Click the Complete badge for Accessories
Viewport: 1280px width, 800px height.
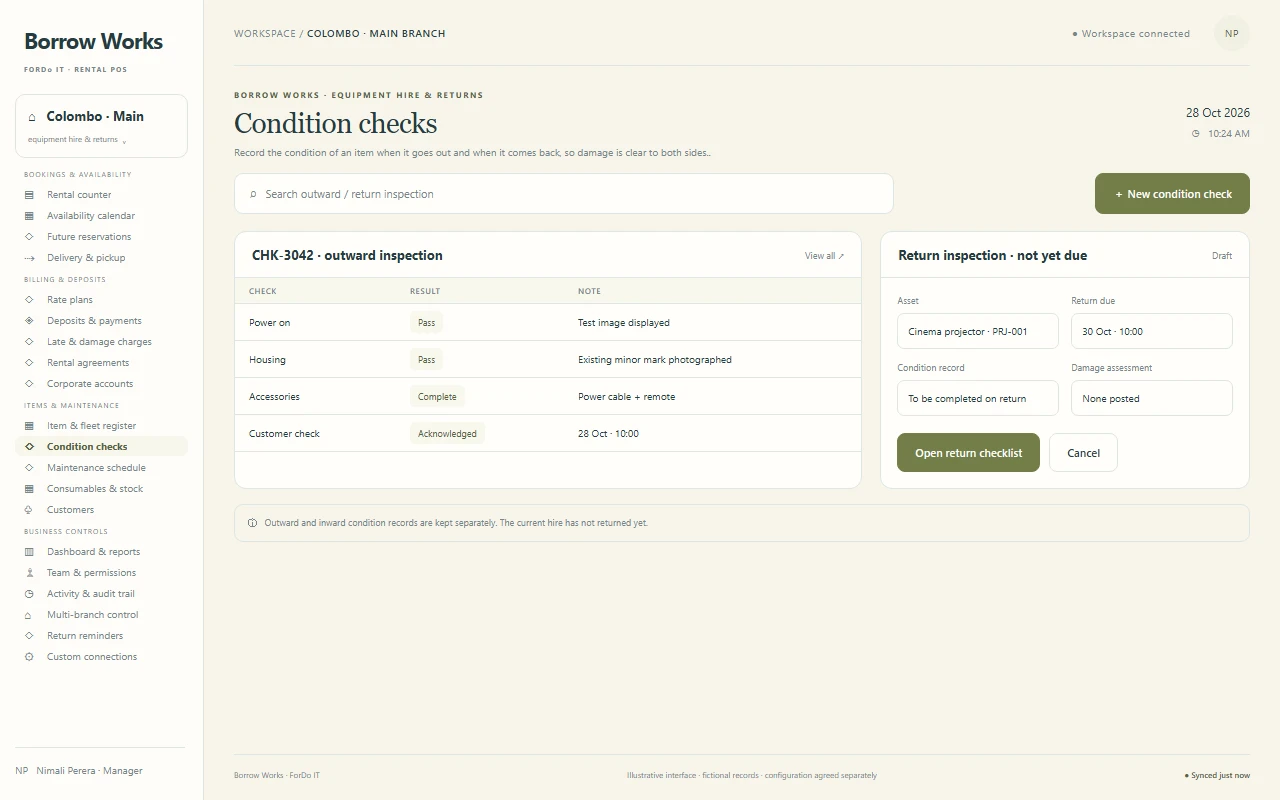point(437,397)
